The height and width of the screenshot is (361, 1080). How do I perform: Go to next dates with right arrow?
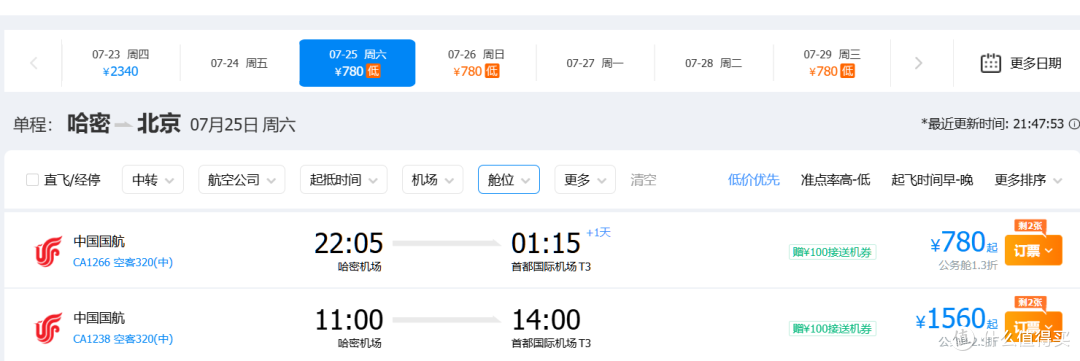(918, 63)
